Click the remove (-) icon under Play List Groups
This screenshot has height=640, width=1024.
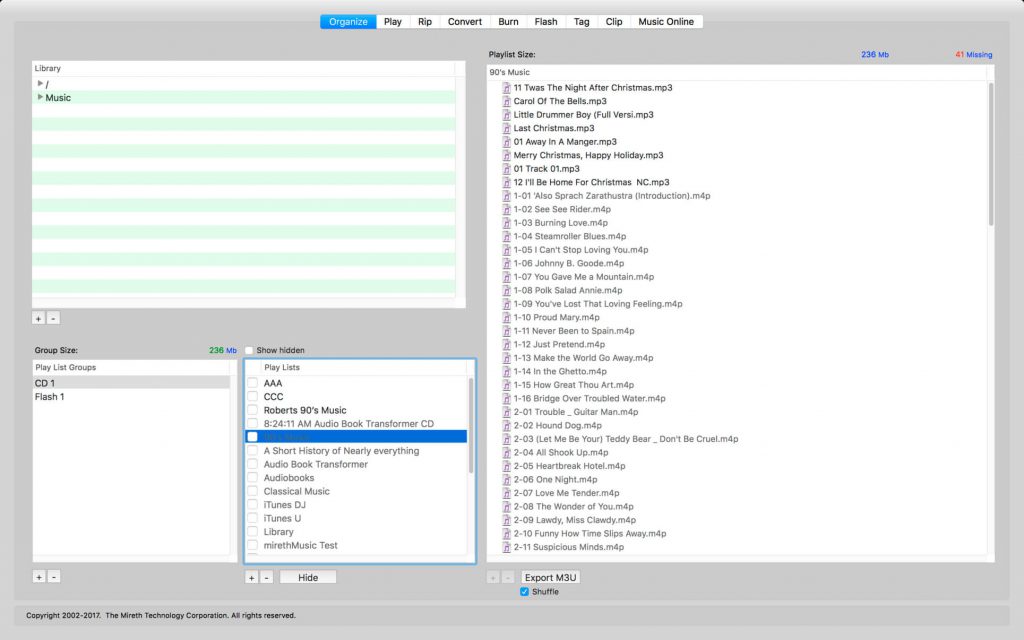coord(52,577)
